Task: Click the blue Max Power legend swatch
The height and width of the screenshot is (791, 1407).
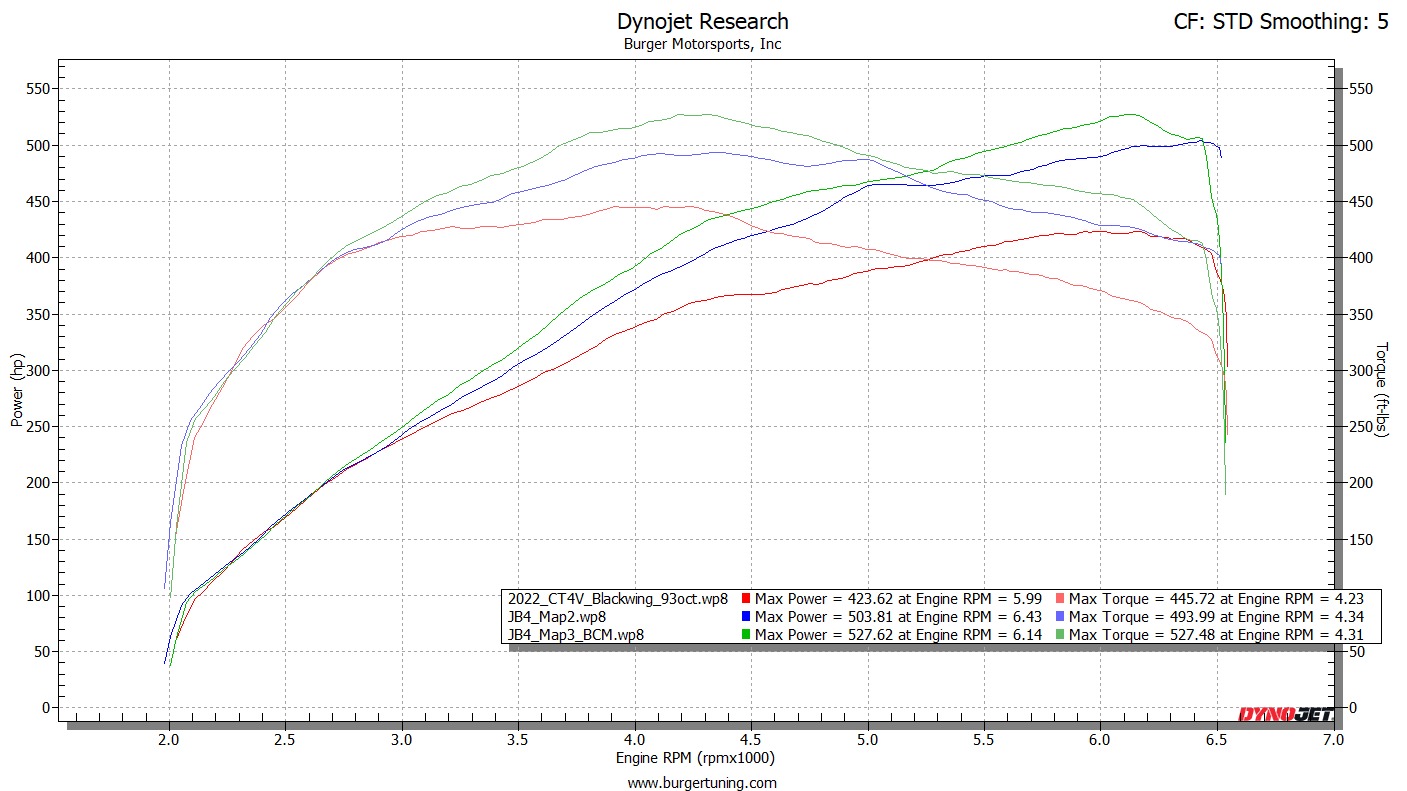Action: point(746,616)
